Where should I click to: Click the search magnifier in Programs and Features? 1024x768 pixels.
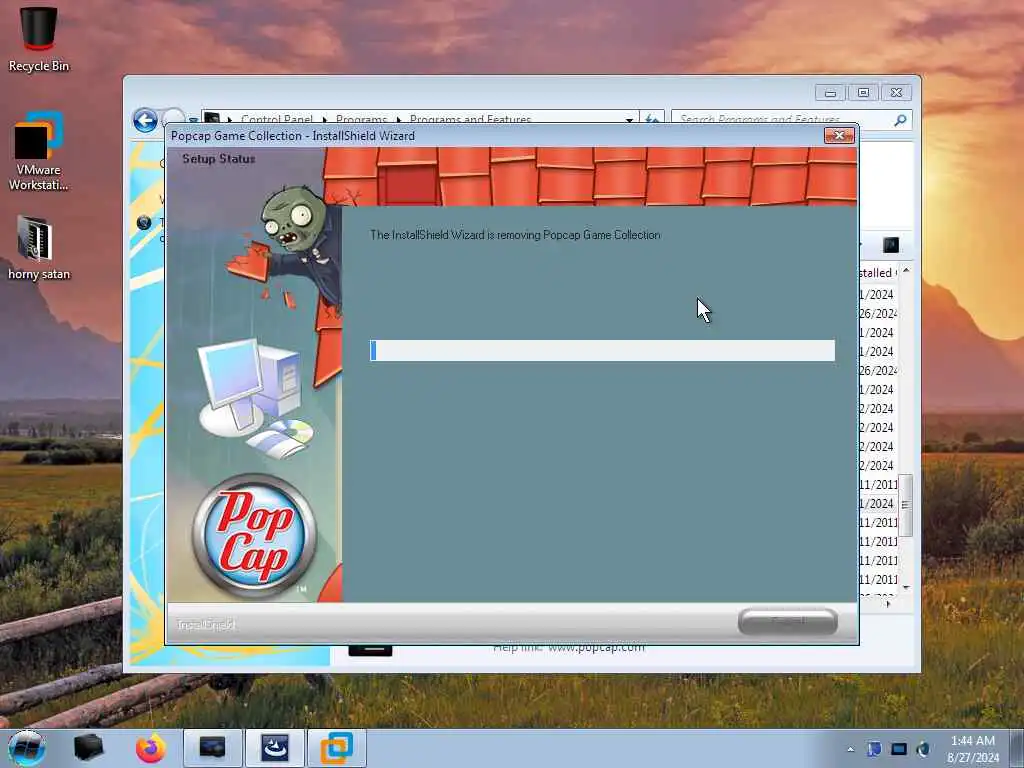[x=900, y=120]
